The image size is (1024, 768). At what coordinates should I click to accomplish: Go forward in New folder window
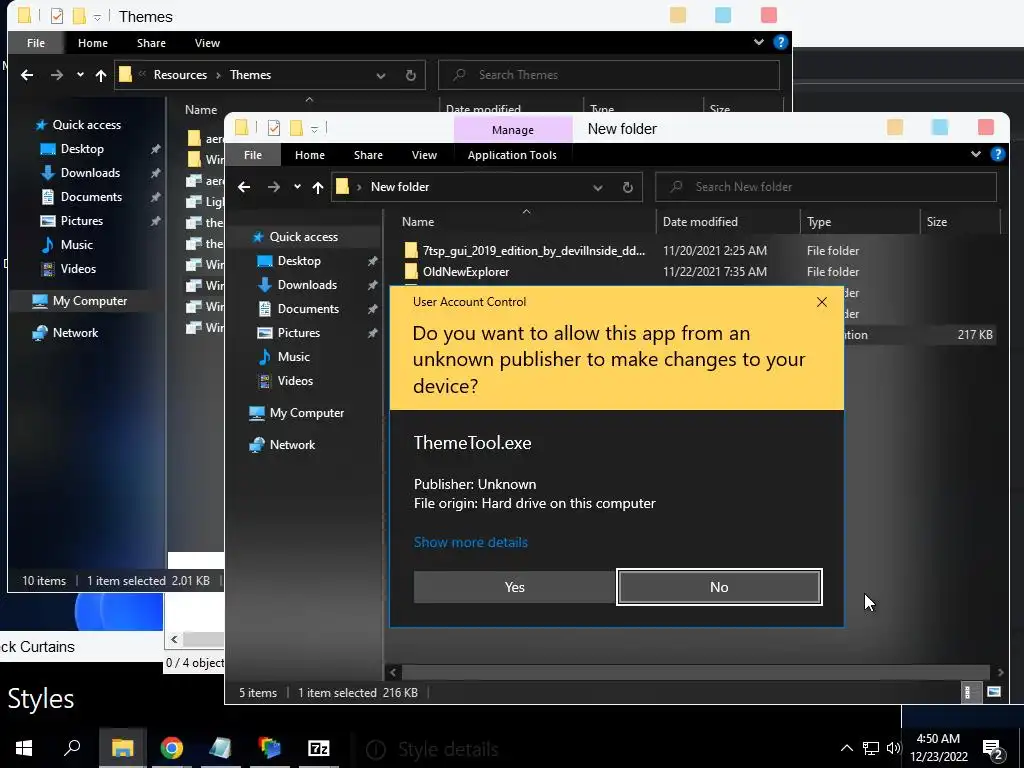coord(274,187)
